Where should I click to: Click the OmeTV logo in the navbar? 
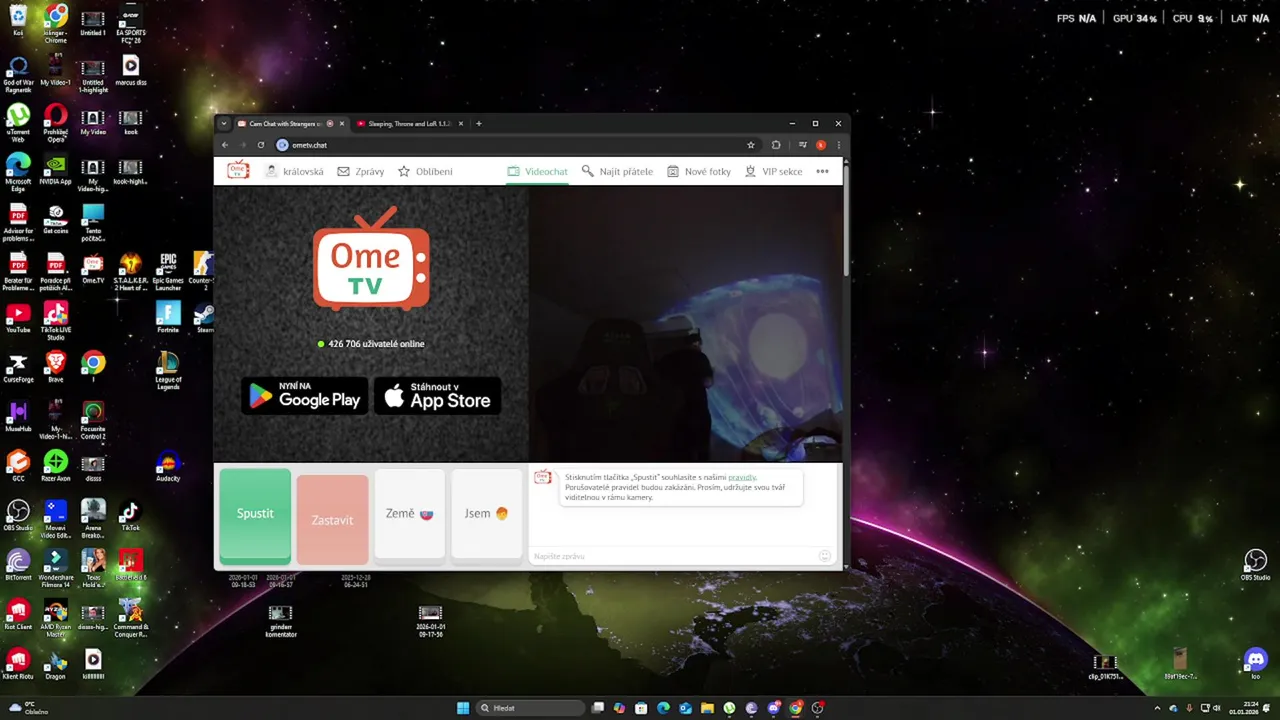(238, 170)
